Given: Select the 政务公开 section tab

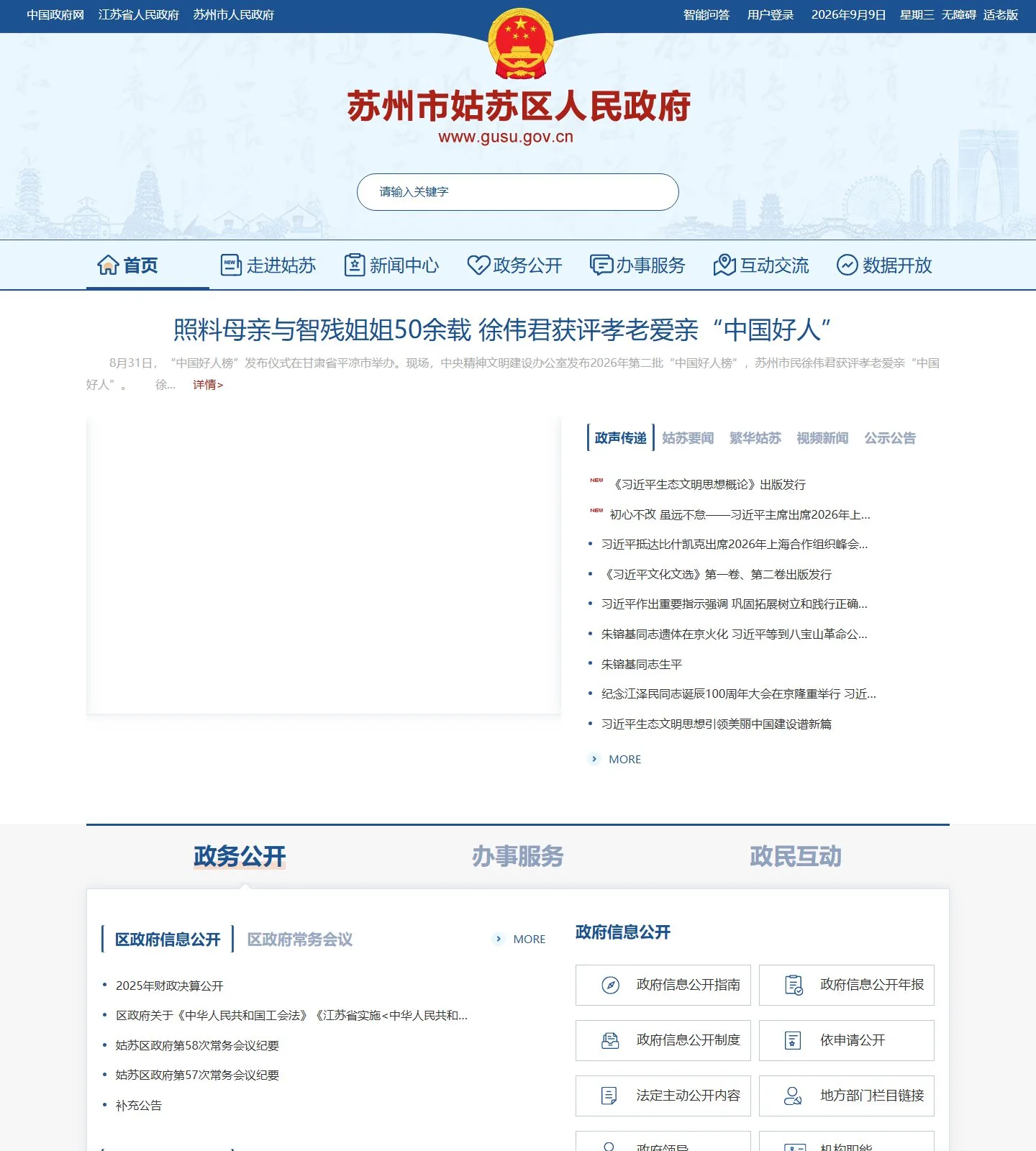Looking at the screenshot, I should tap(240, 856).
